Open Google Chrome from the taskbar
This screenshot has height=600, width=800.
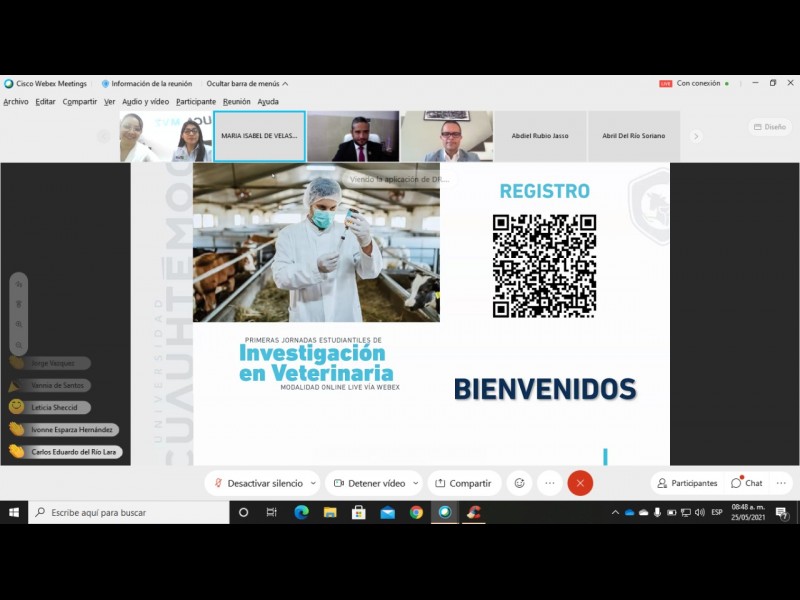[x=416, y=512]
